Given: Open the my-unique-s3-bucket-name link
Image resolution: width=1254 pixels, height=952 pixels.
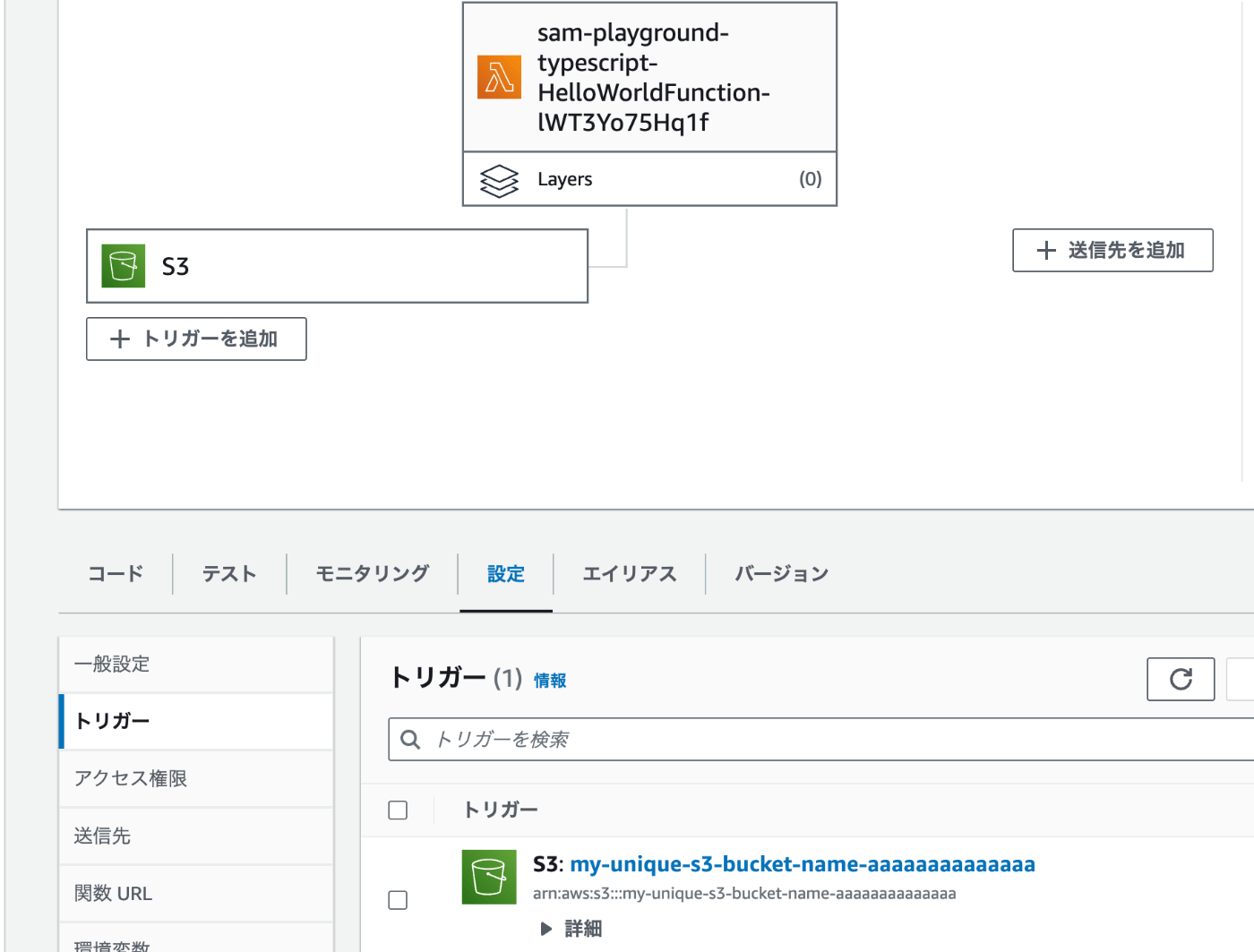Looking at the screenshot, I should click(803, 864).
